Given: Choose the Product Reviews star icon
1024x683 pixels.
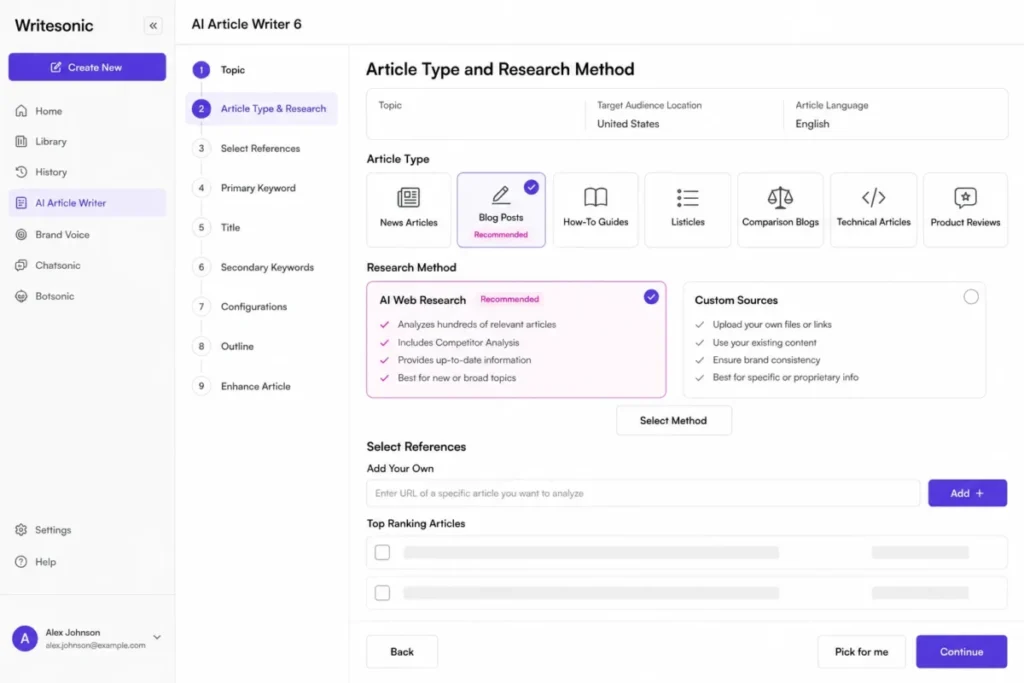Looking at the screenshot, I should point(965,197).
